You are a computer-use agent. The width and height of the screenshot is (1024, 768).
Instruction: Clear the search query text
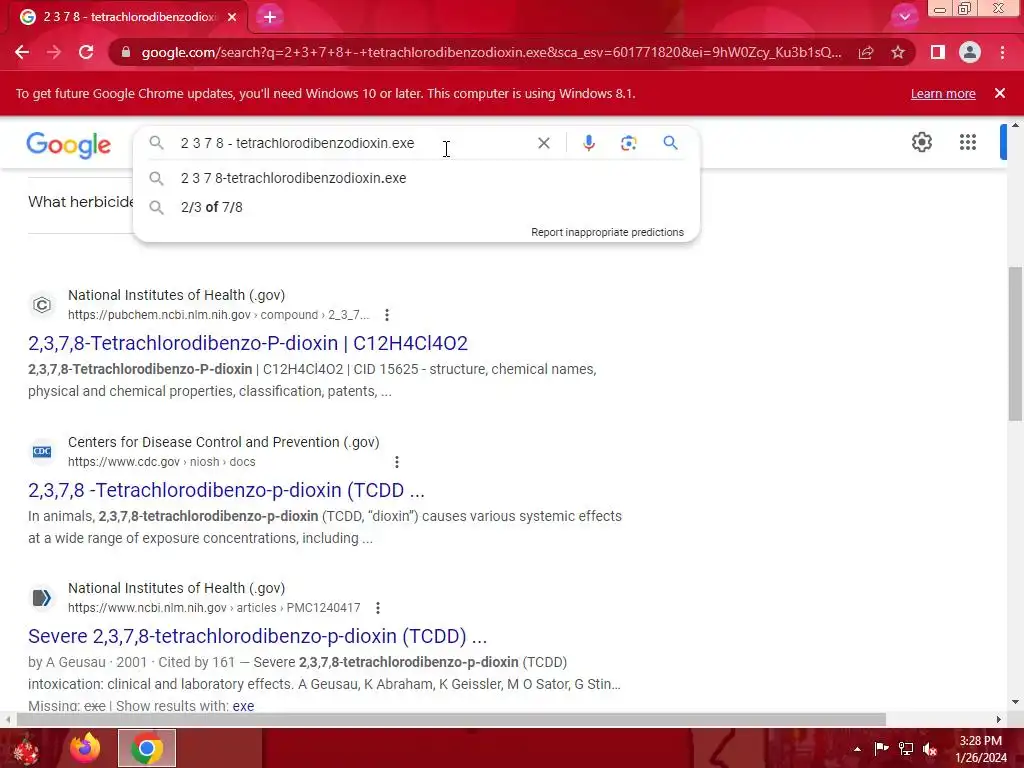point(543,143)
